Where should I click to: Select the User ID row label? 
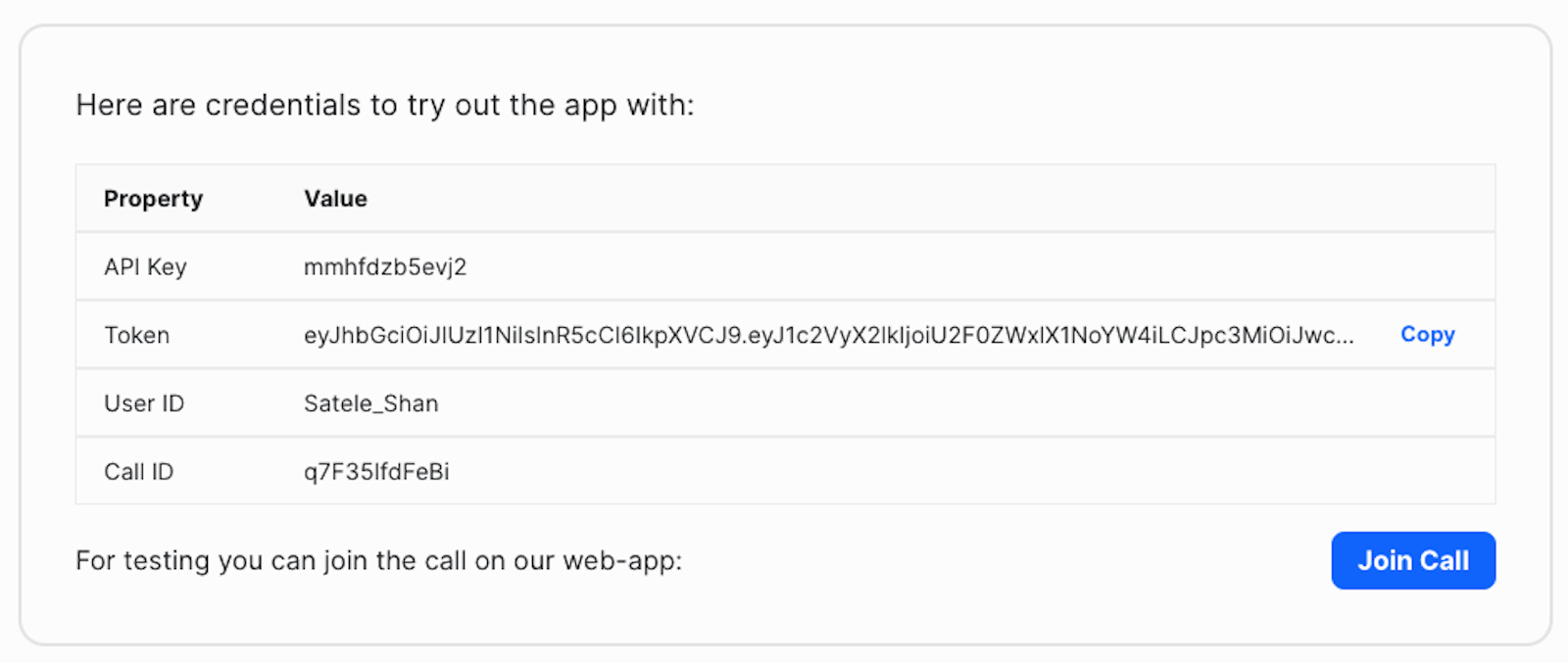pos(144,403)
